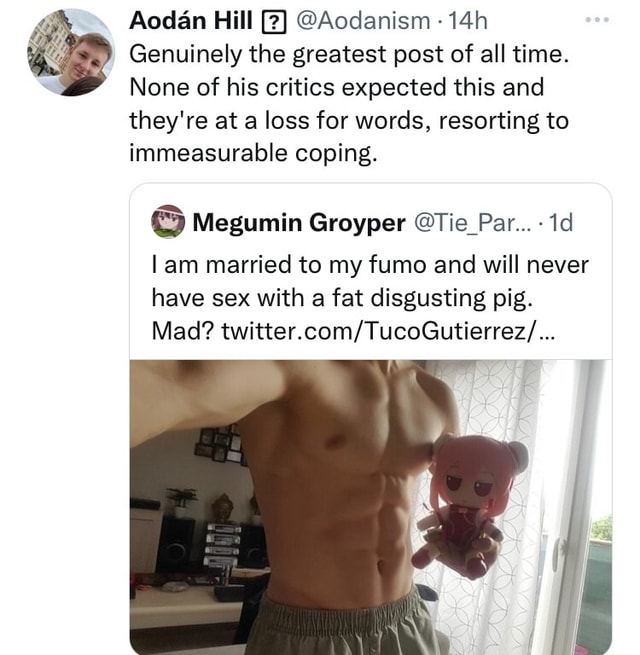Screen dimensions: 640x655
Task: Click the 14h timestamp
Action: click(467, 20)
